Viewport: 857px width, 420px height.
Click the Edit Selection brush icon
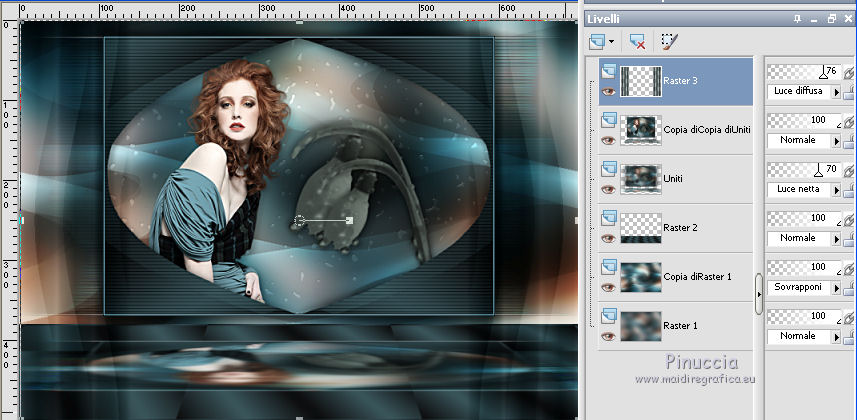(669, 42)
